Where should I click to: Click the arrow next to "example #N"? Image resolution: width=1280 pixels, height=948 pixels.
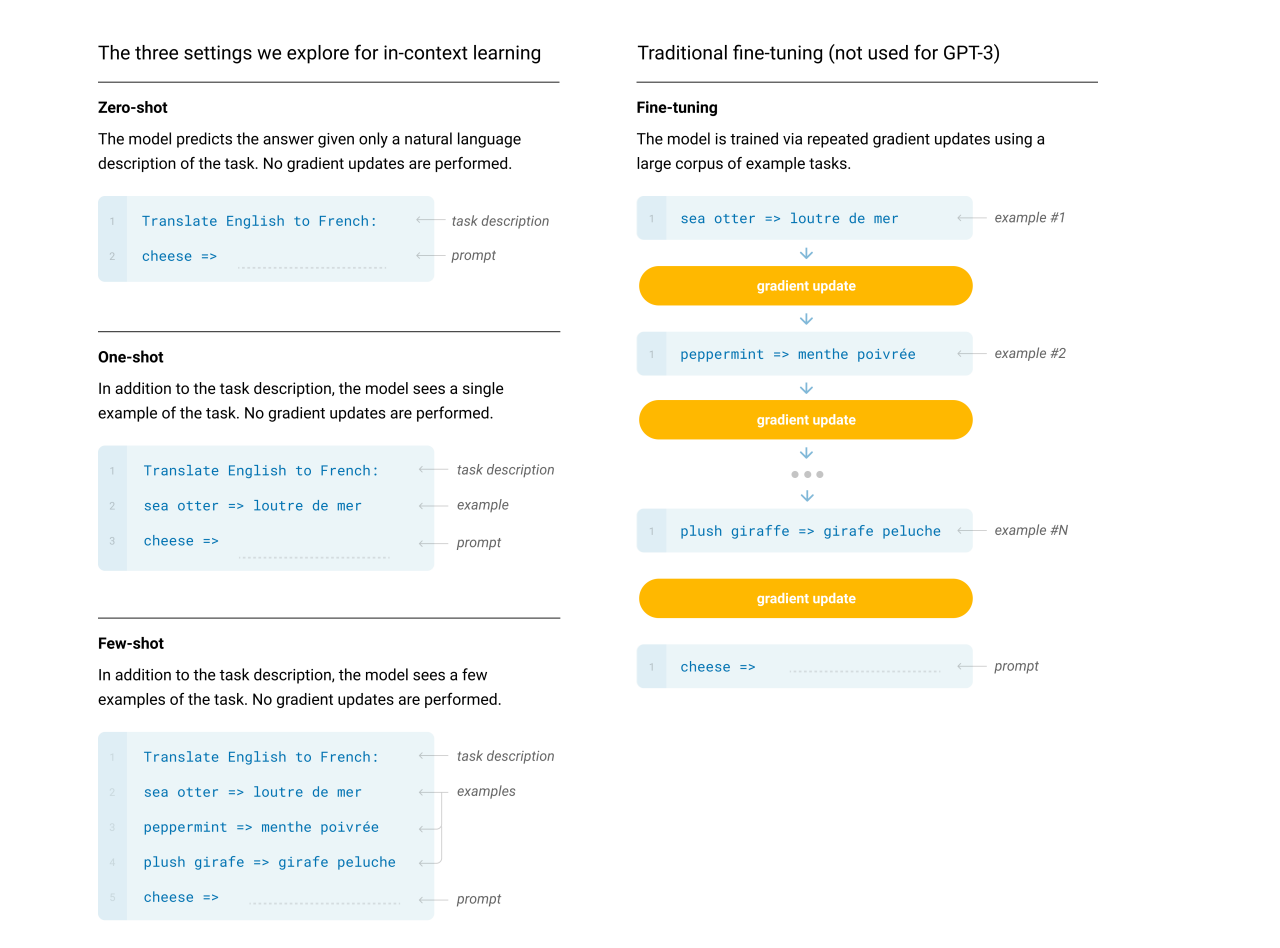970,531
